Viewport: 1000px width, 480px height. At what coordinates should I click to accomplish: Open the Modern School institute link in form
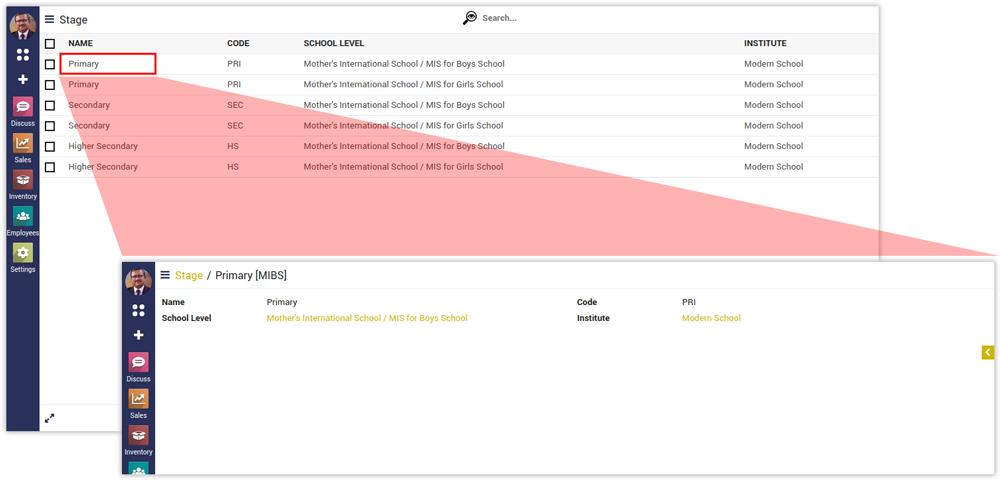(x=711, y=318)
